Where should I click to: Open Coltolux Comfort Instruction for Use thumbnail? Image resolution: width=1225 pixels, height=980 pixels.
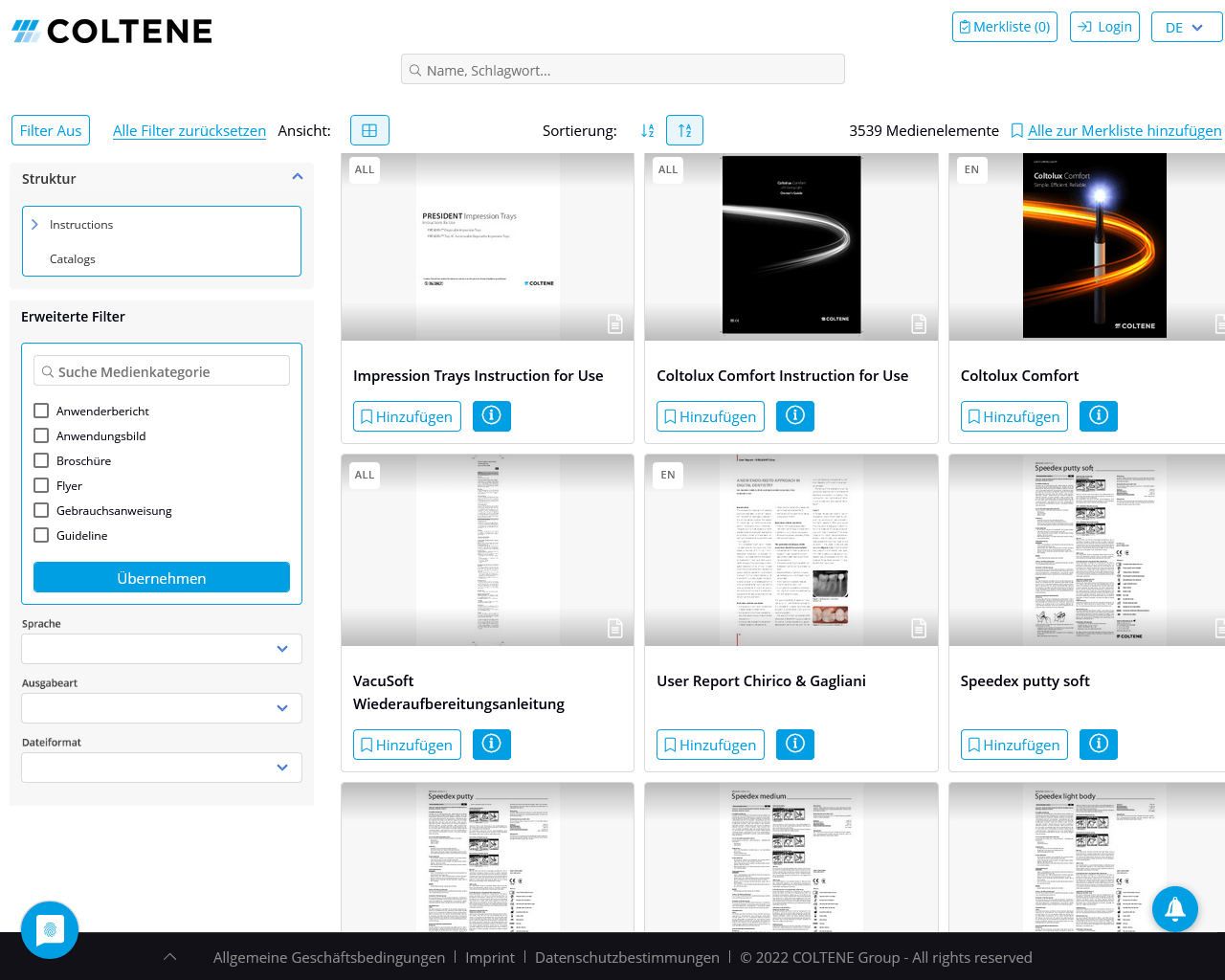pyautogui.click(x=791, y=247)
